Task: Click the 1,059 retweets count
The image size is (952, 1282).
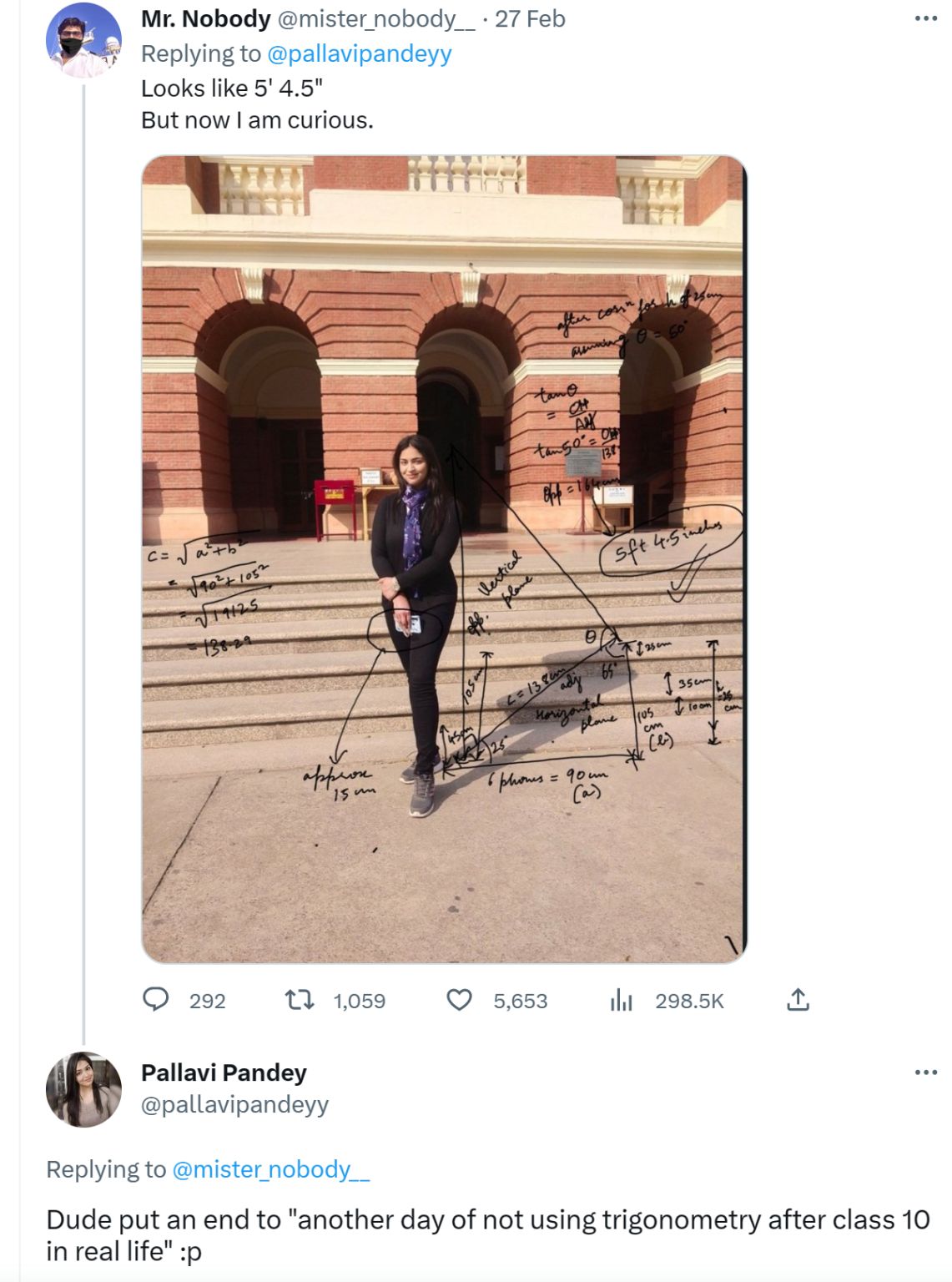Action: 360,1001
